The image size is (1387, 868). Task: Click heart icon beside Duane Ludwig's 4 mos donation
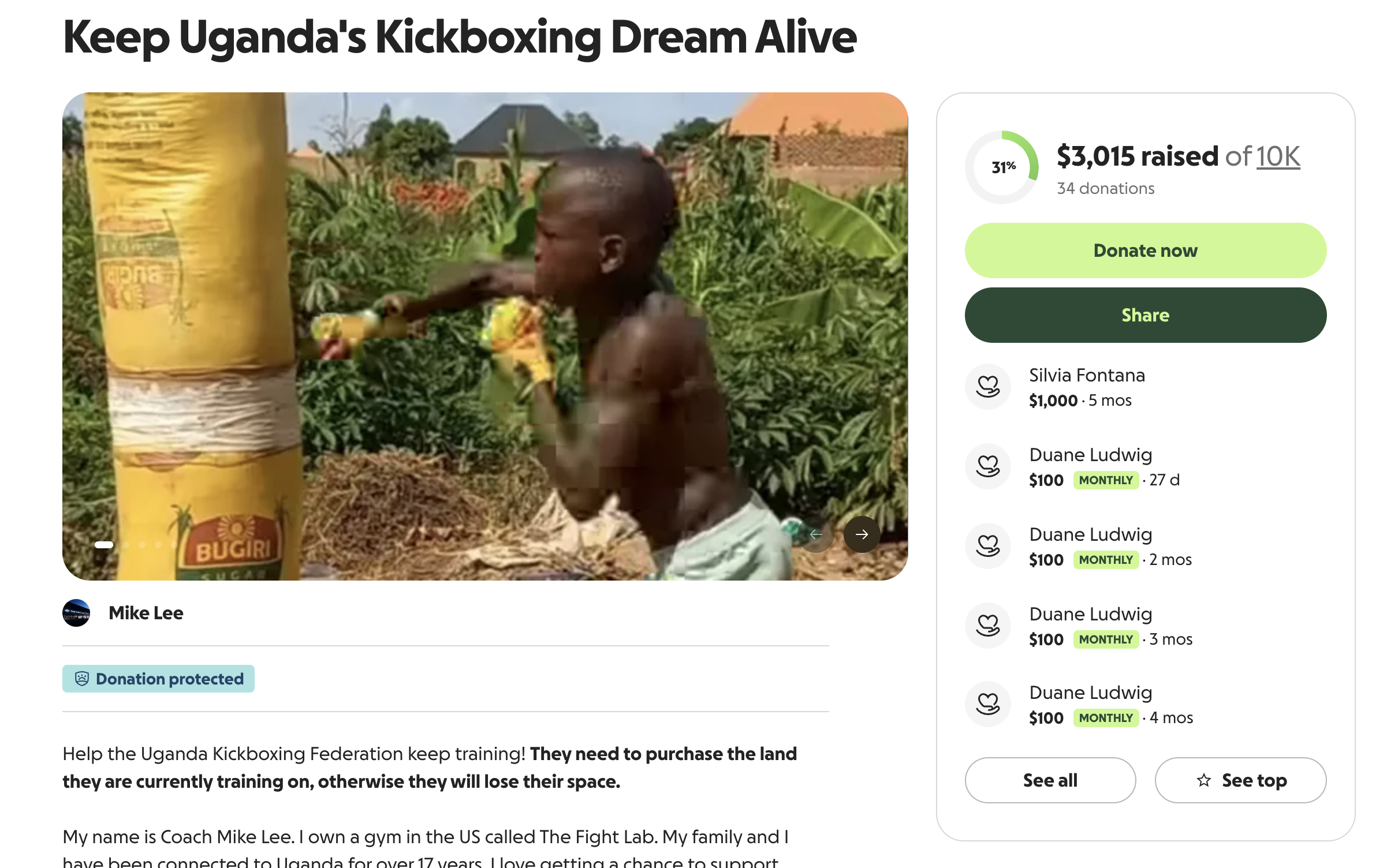pyautogui.click(x=988, y=704)
